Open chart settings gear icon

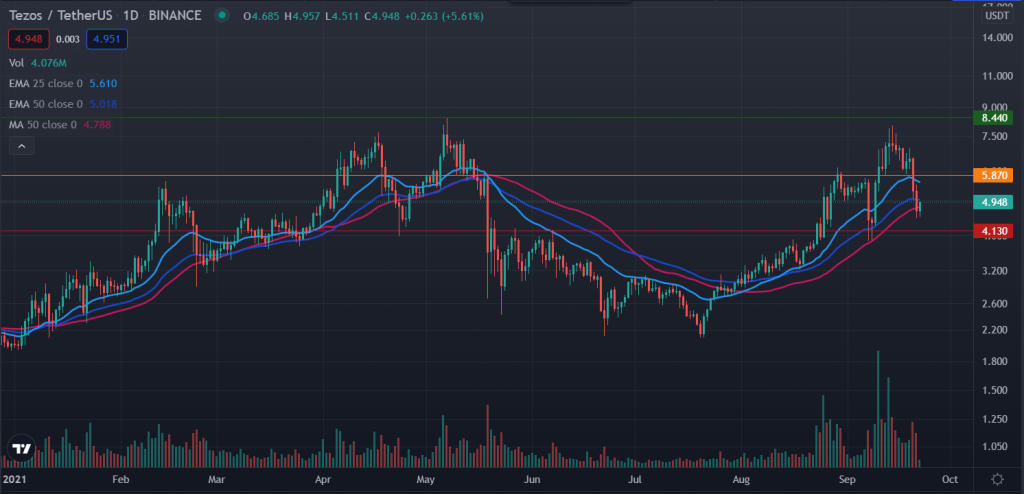(997, 479)
